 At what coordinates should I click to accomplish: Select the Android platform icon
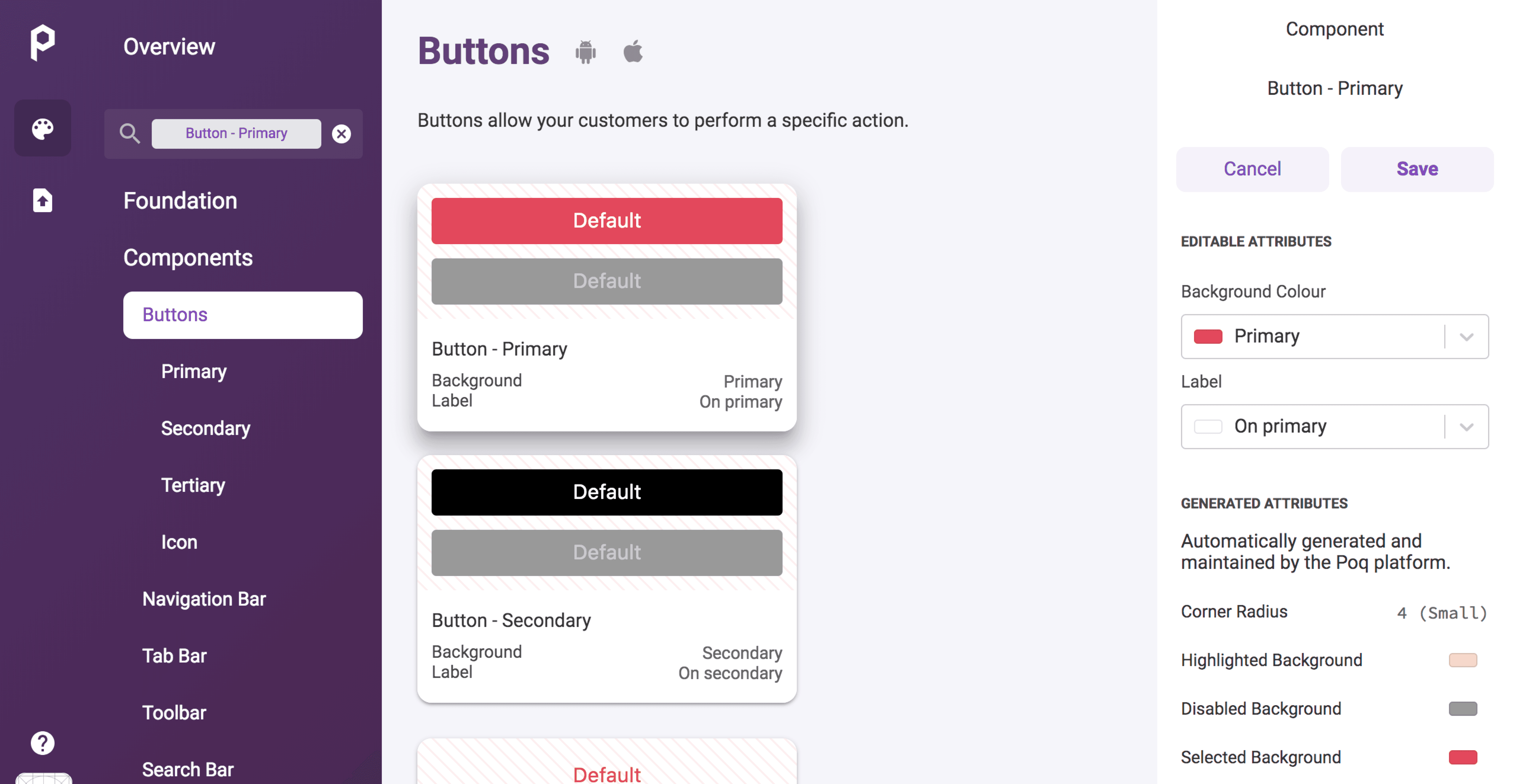coord(585,52)
